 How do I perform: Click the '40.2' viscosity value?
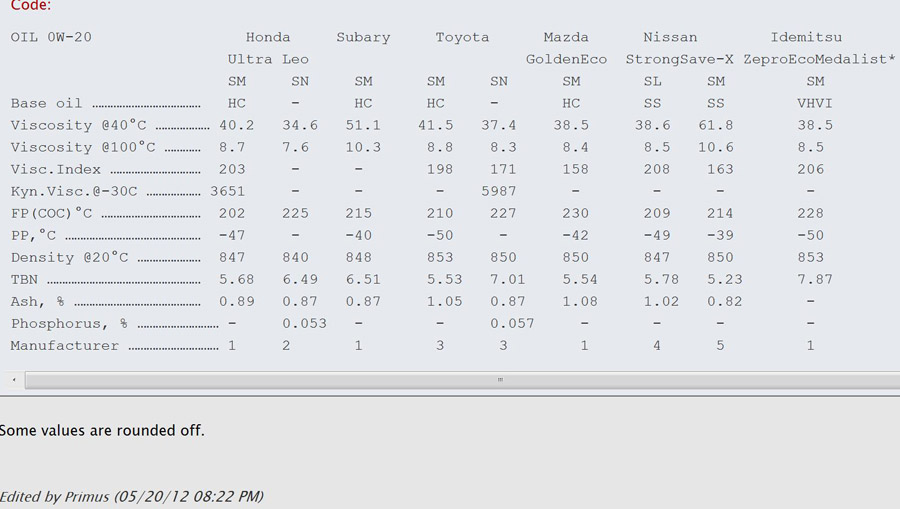click(236, 125)
